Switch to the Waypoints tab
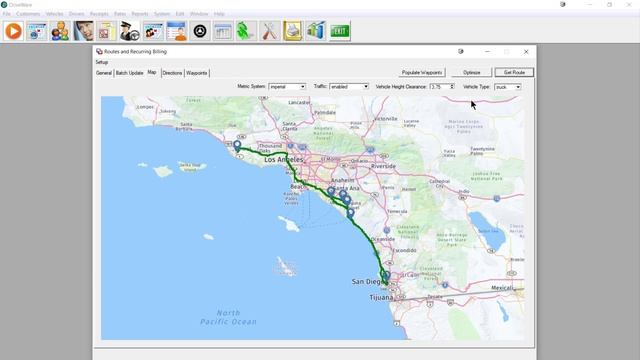640x360 pixels. coord(197,73)
